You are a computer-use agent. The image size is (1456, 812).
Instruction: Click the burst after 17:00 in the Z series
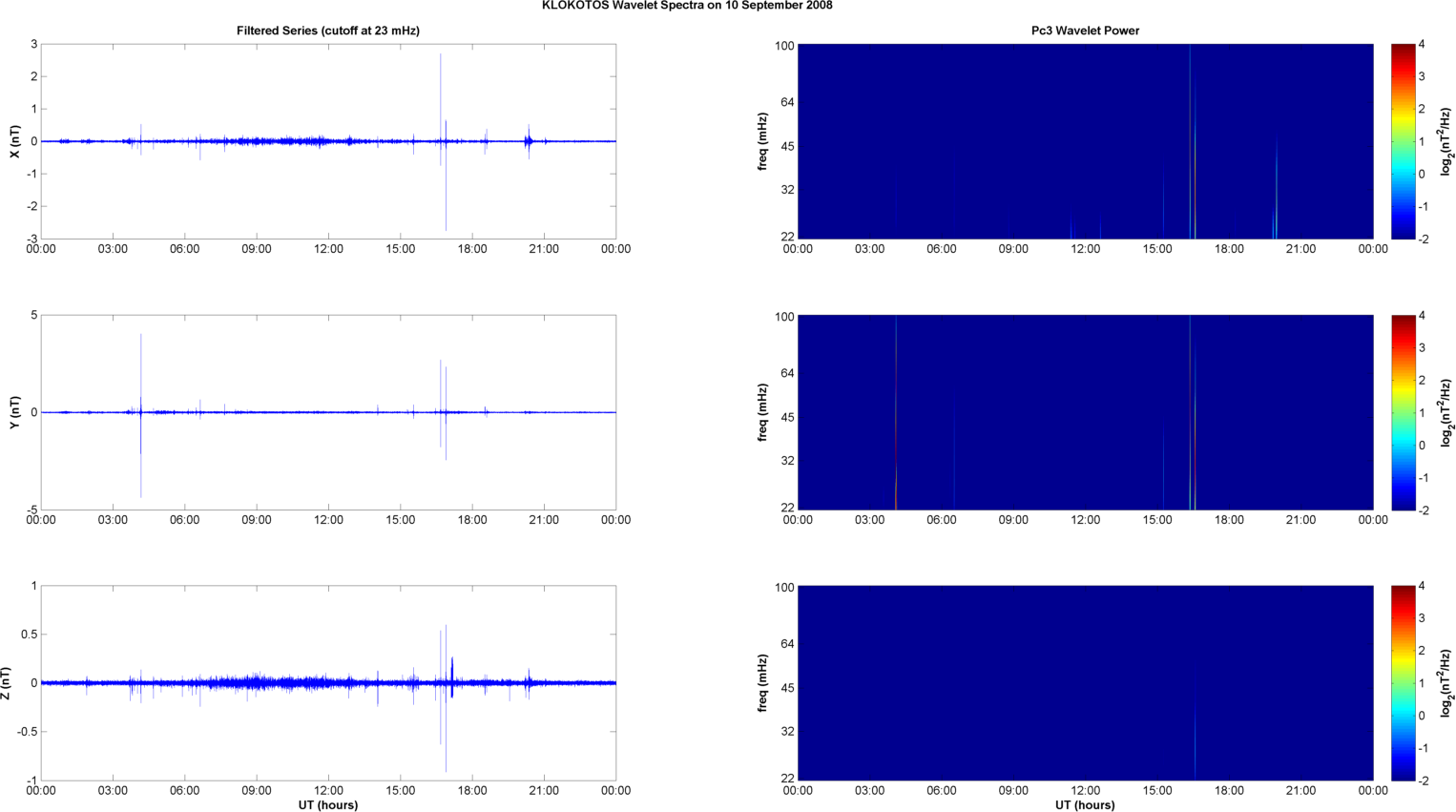coord(452,677)
